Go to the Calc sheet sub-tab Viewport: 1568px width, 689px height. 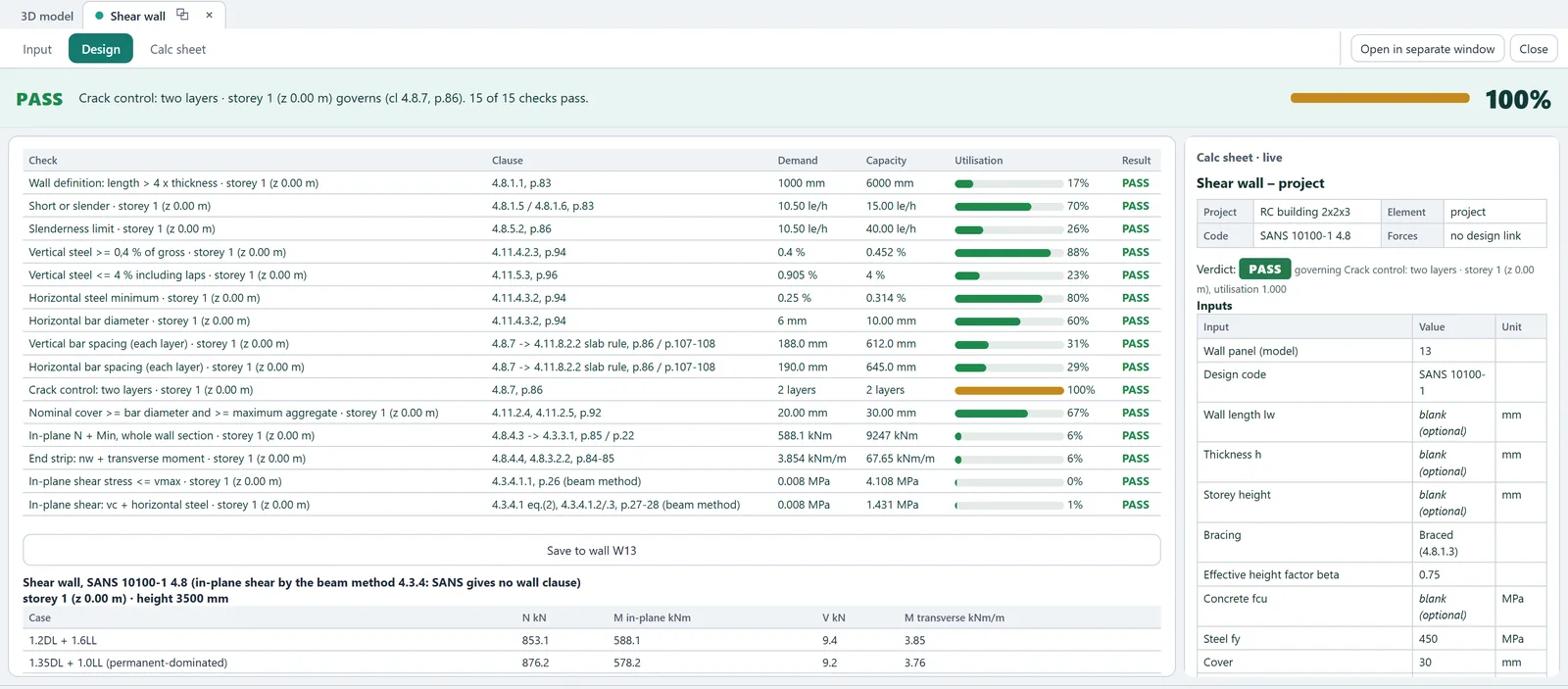(177, 49)
